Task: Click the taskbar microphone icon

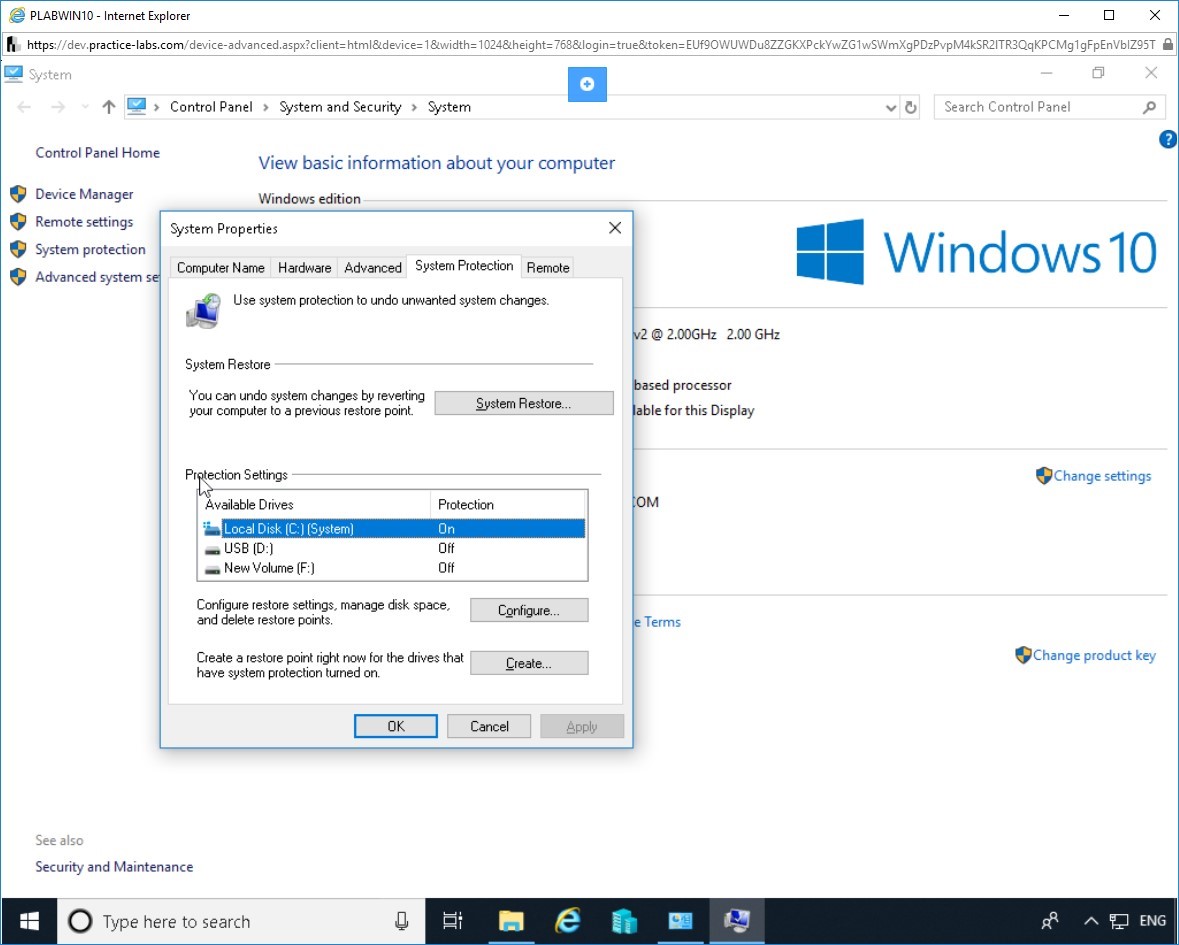Action: (x=402, y=921)
